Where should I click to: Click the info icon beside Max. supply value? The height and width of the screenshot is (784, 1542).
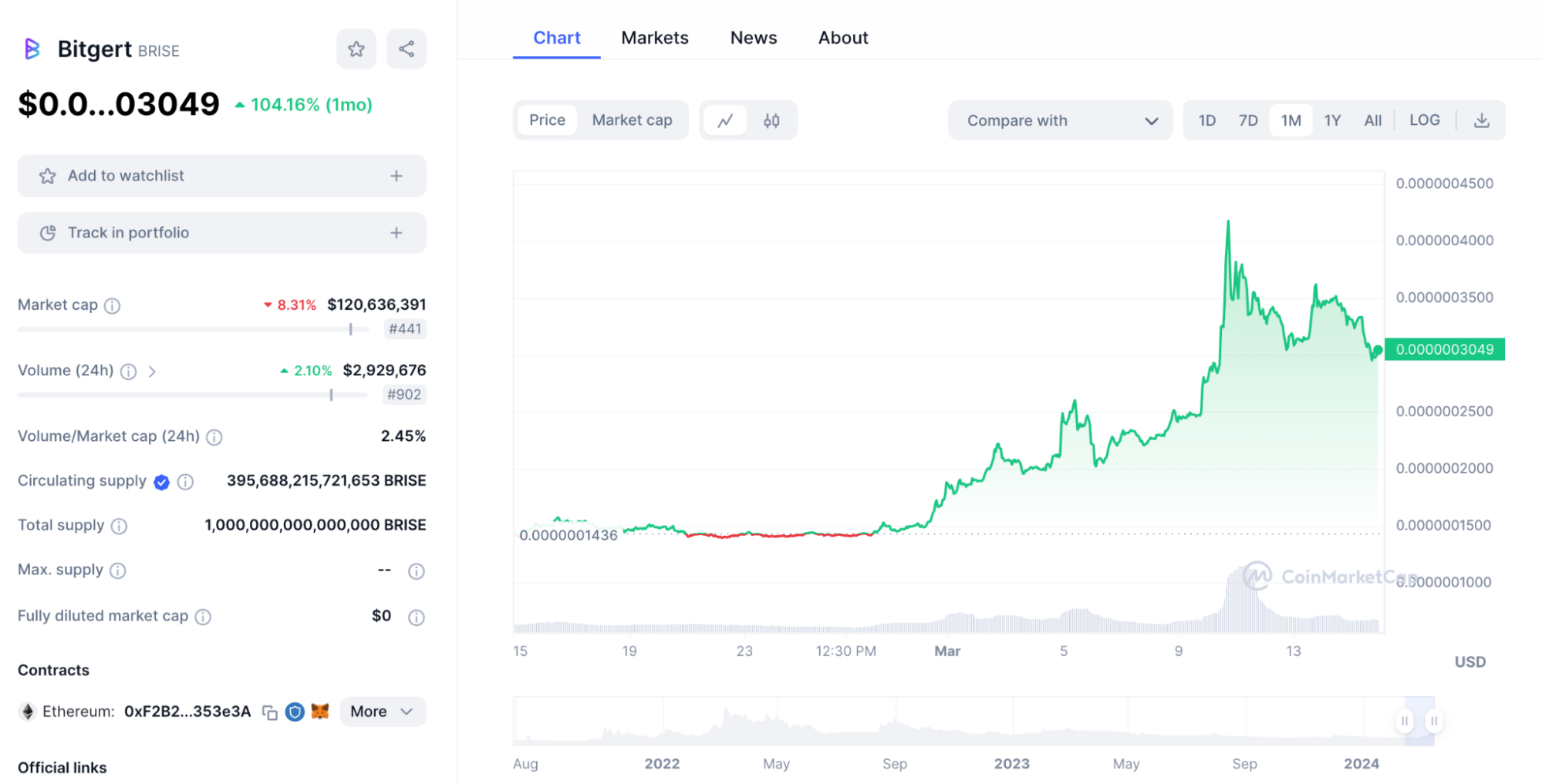pos(416,571)
